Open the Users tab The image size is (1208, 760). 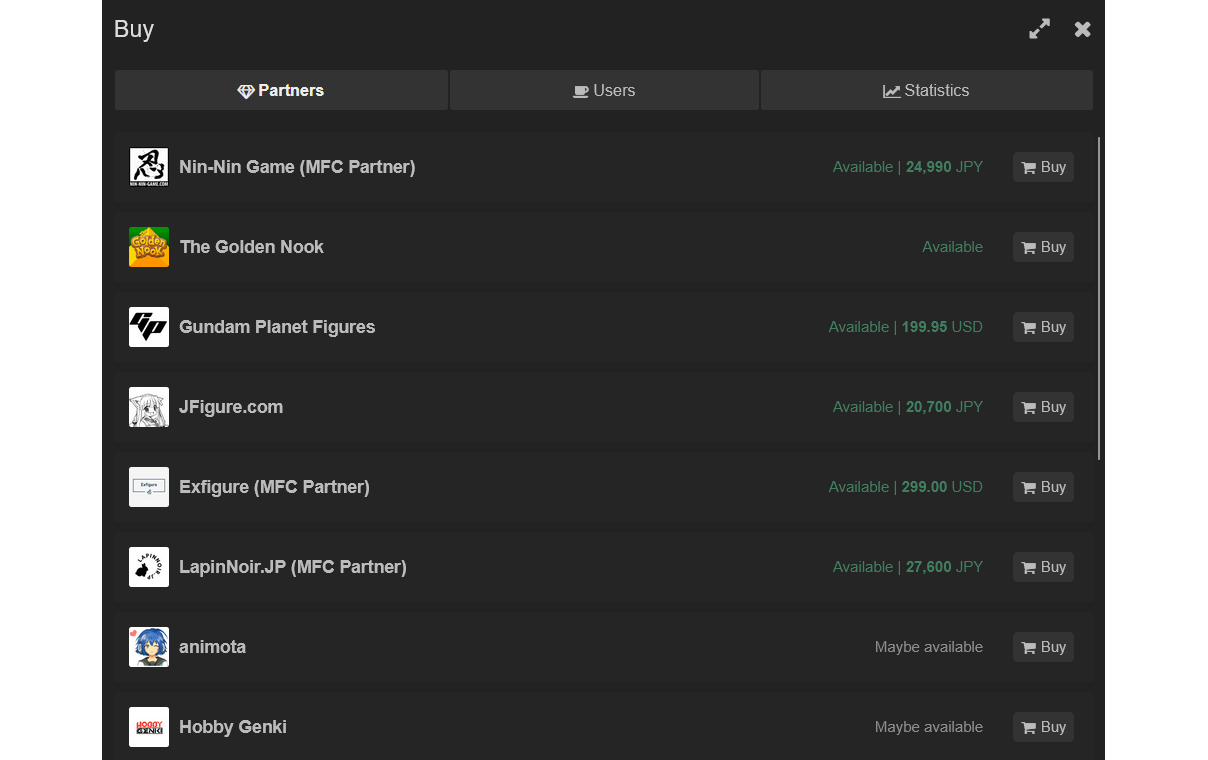[x=604, y=90]
